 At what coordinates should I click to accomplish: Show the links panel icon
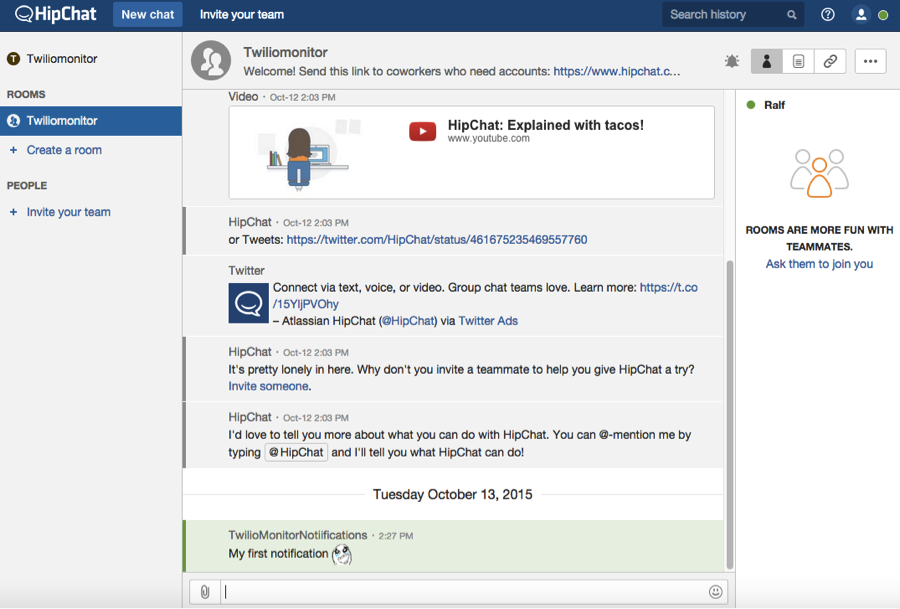(x=830, y=61)
